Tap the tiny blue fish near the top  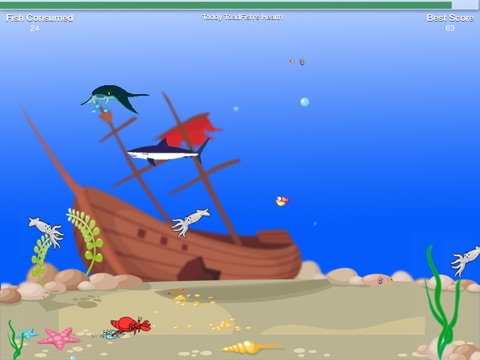pyautogui.click(x=302, y=62)
